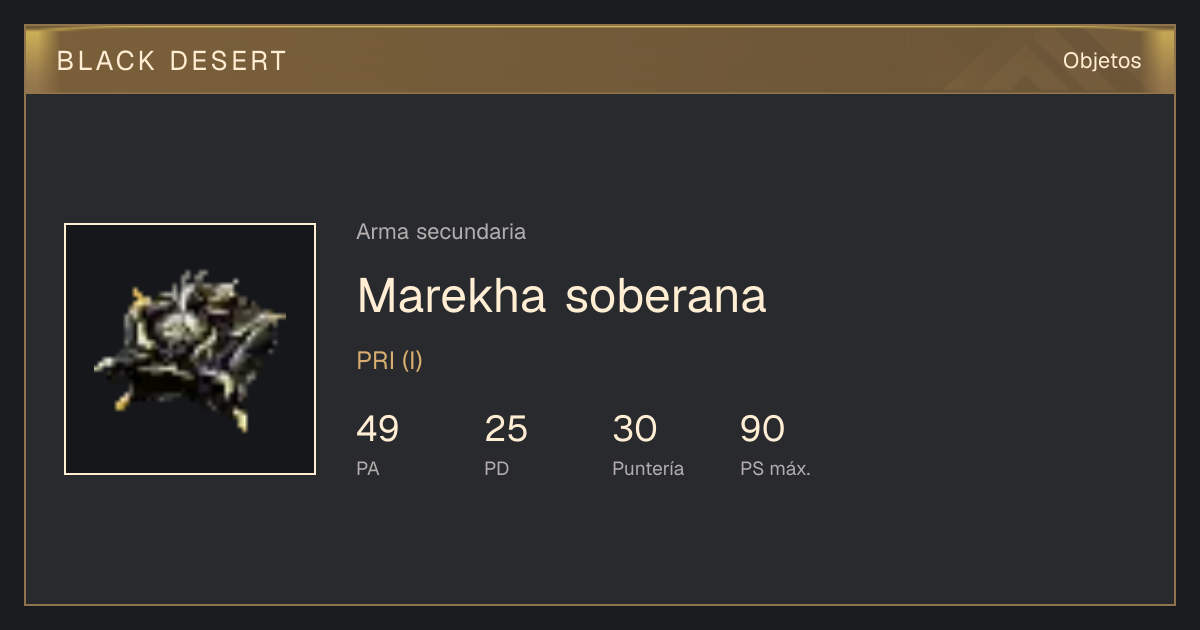Click the 25 PD stat value
This screenshot has height=630, width=1200.
(506, 429)
